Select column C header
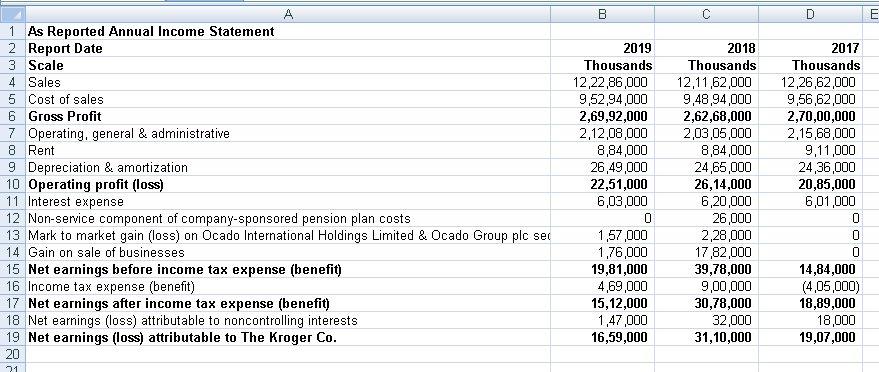879x372 pixels. (706, 14)
